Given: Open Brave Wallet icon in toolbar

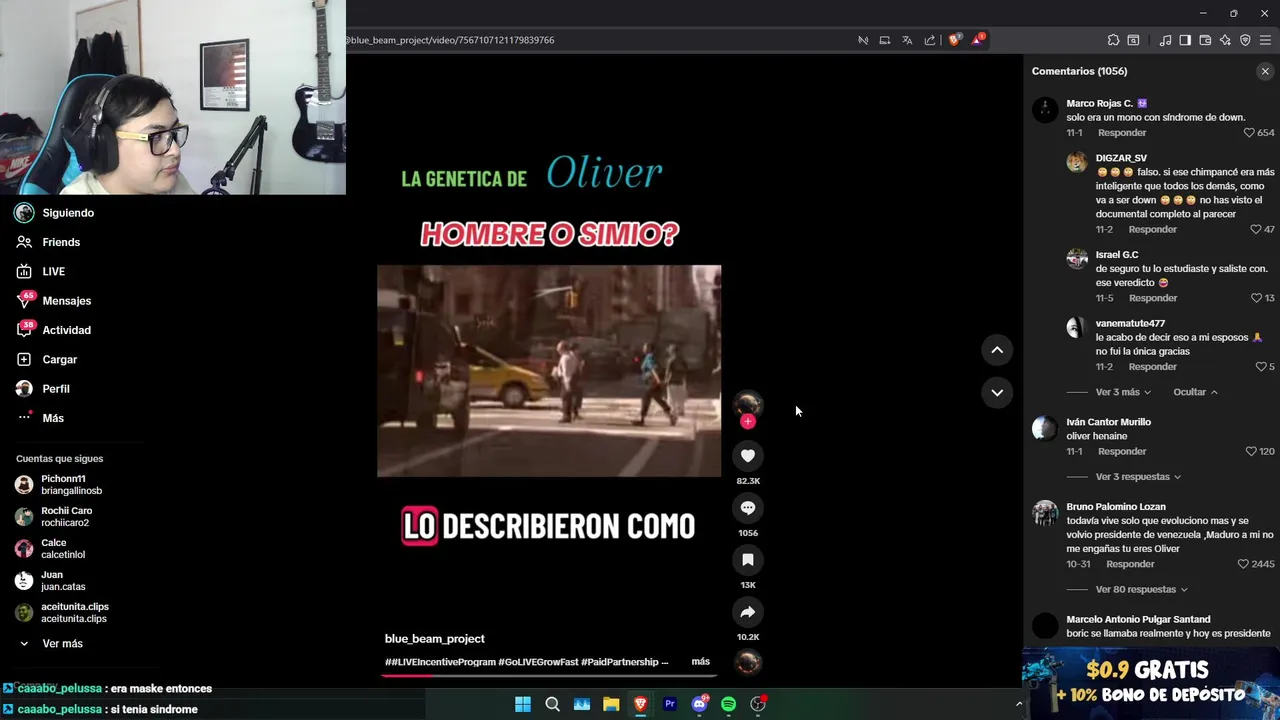Looking at the screenshot, I should [1205, 40].
